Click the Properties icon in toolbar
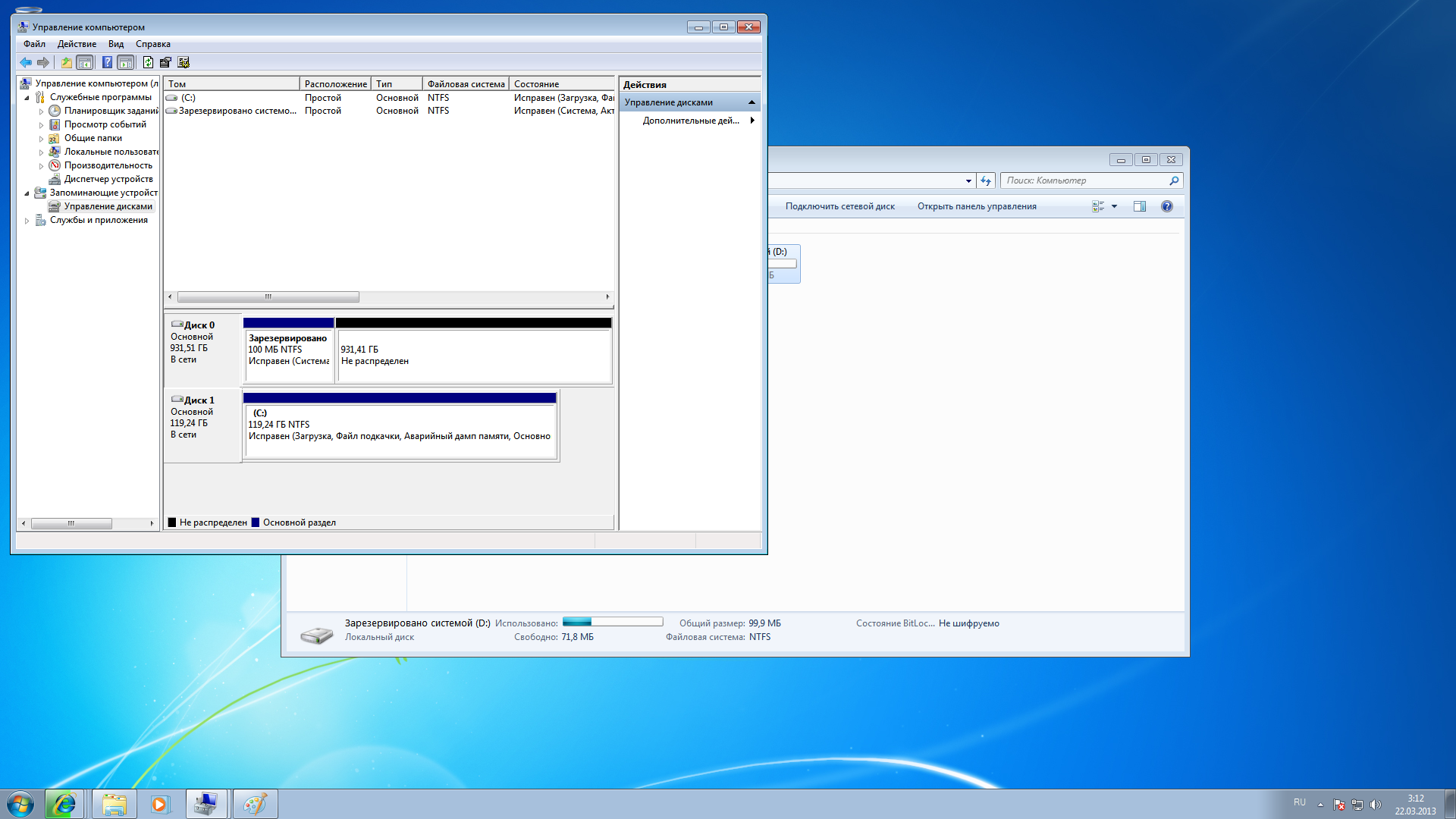Image resolution: width=1456 pixels, height=819 pixels. (165, 62)
